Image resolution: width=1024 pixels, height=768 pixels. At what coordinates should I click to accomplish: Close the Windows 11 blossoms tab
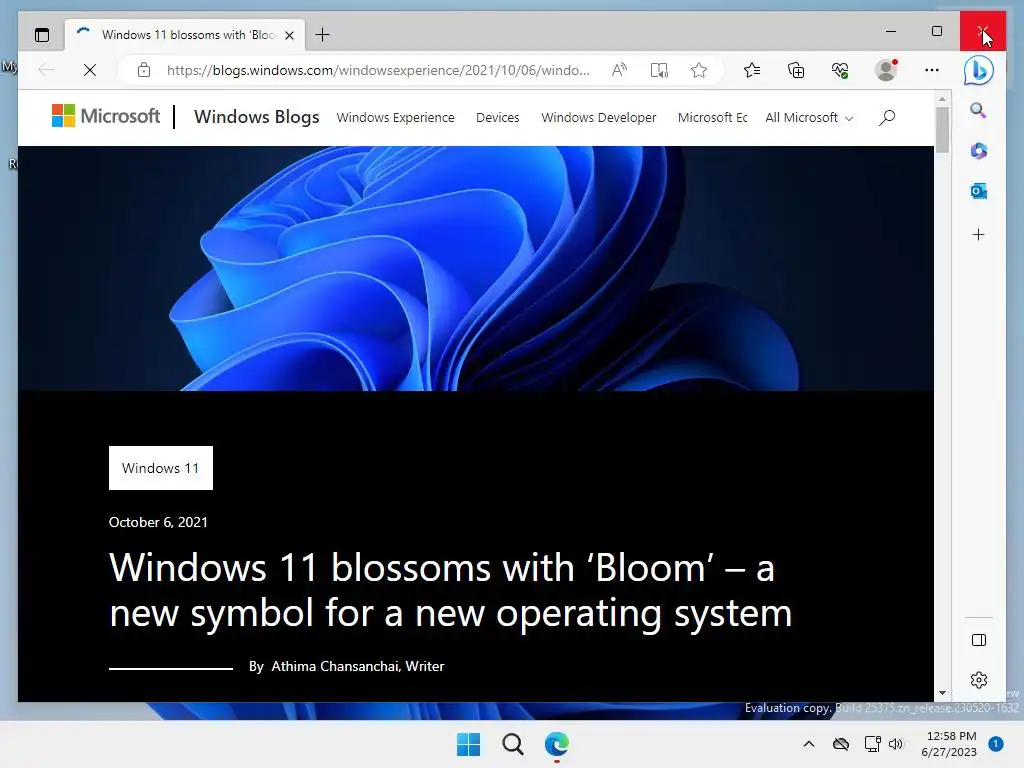289,35
